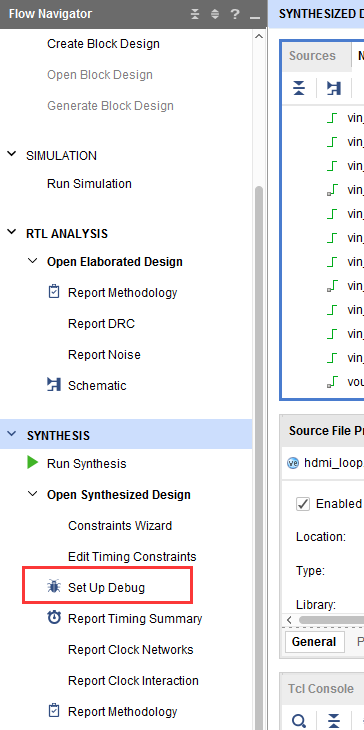364x730 pixels.
Task: Click Report Timing Summary text
Action: (135, 618)
